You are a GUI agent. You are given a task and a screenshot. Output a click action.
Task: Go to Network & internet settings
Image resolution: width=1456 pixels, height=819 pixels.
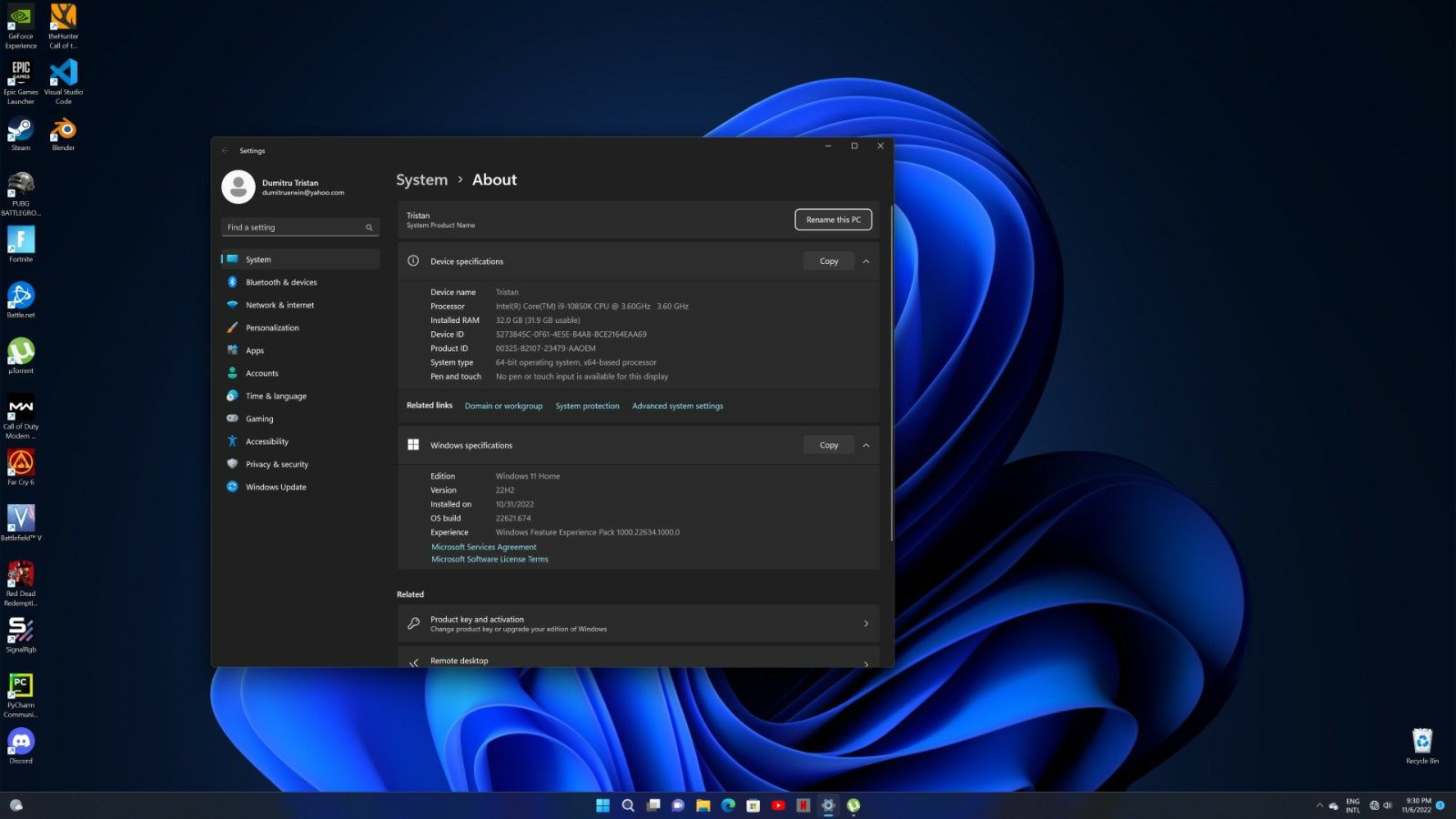(x=299, y=305)
